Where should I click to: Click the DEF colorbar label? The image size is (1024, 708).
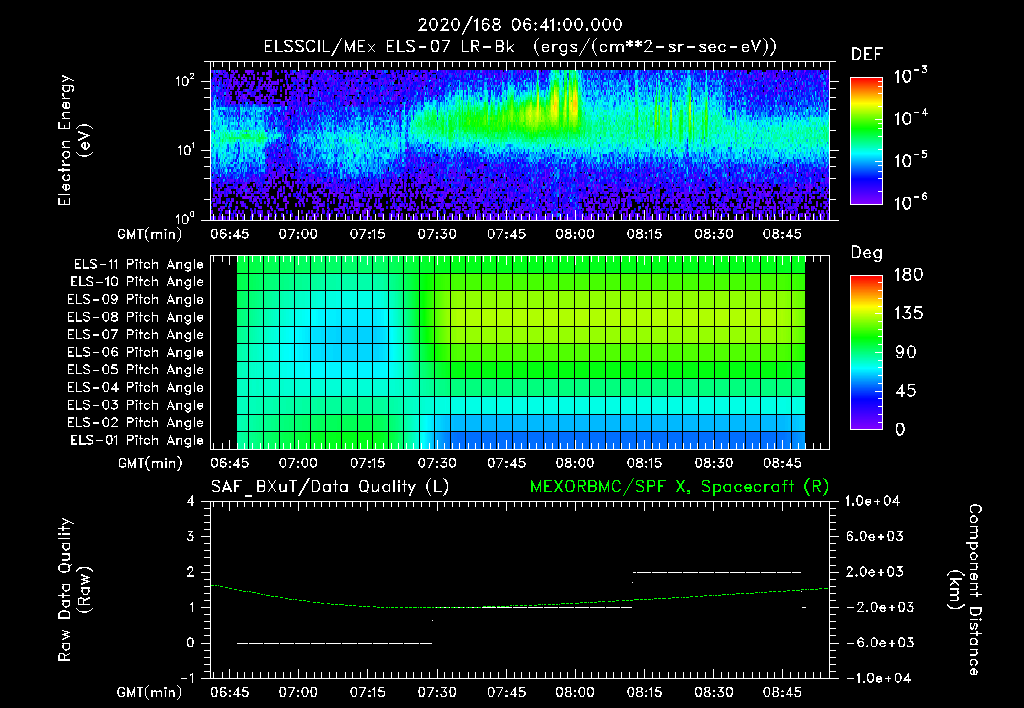[x=867, y=55]
